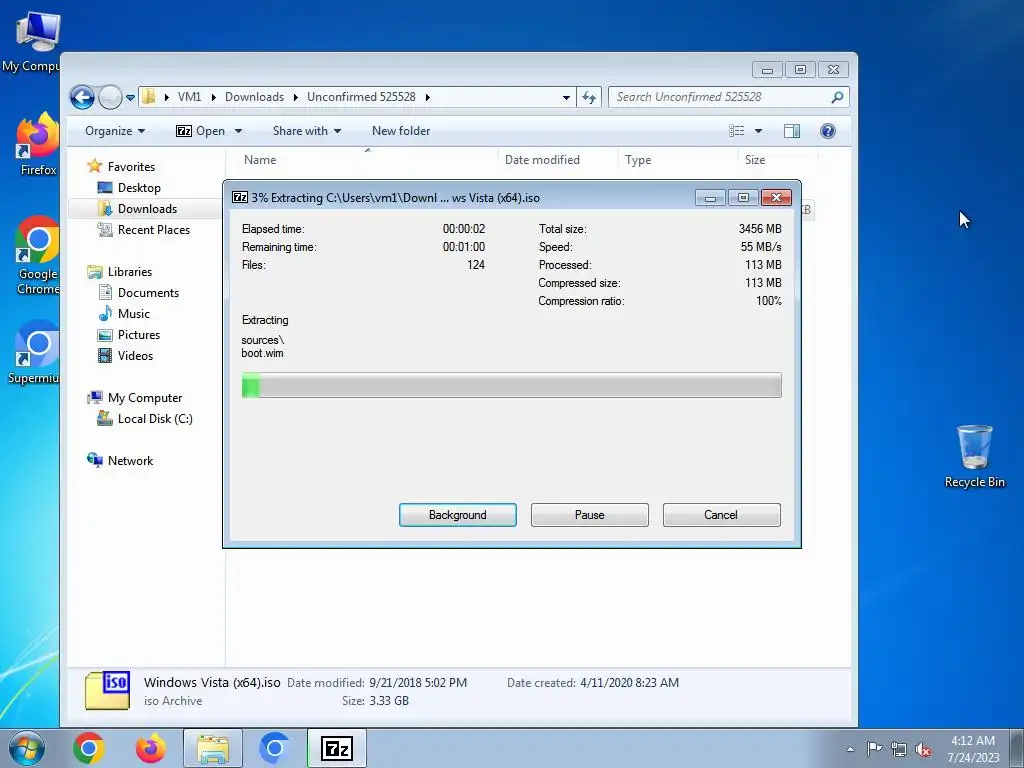Pause the extraction
This screenshot has width=1024, height=768.
(x=589, y=515)
